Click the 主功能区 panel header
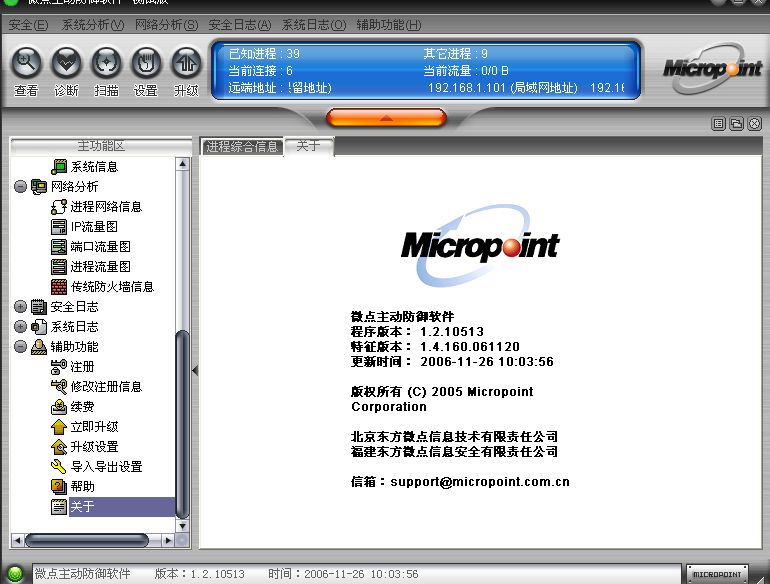This screenshot has width=770, height=584. tap(101, 146)
